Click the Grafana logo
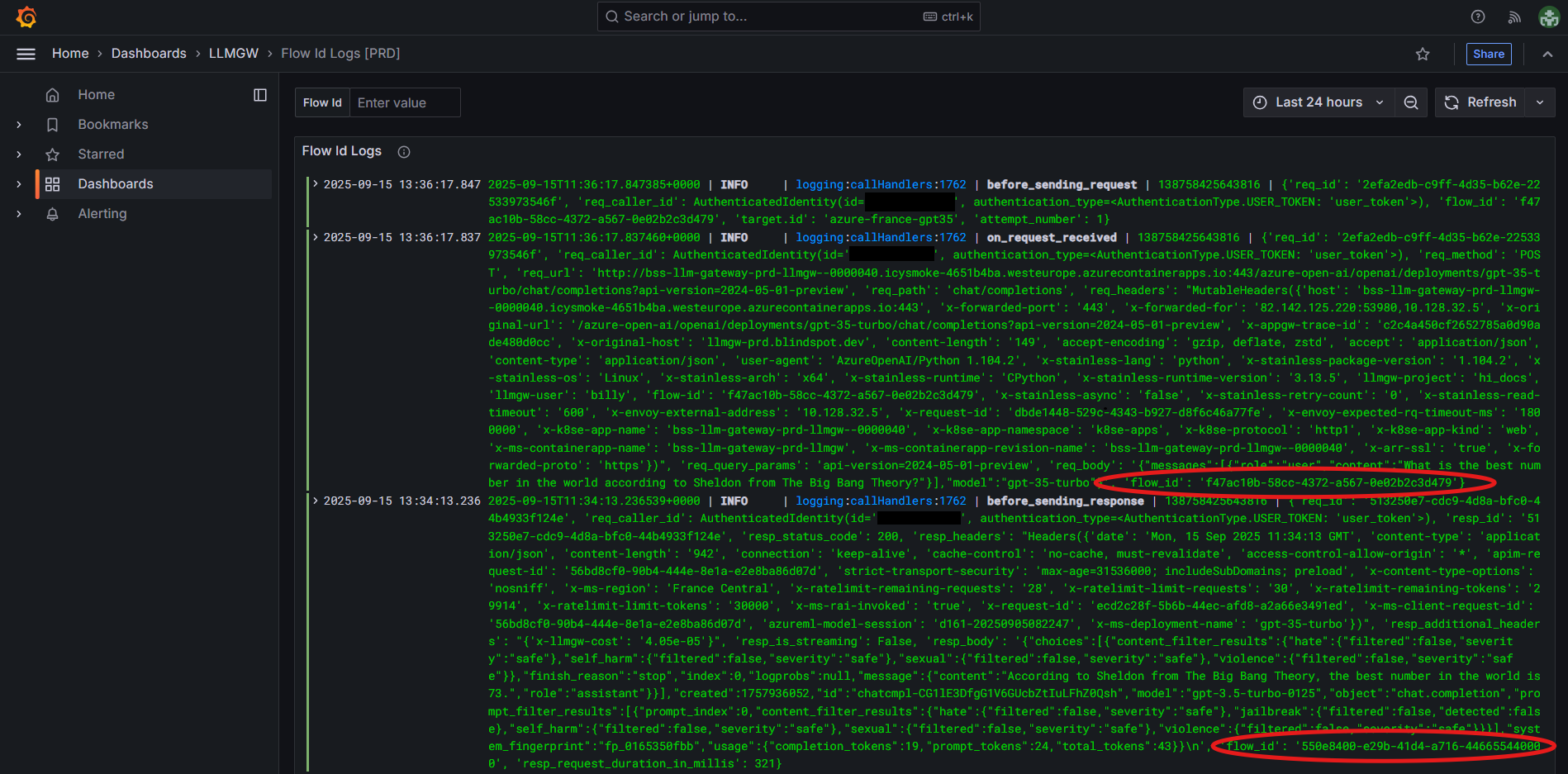This screenshot has width=1568, height=774. click(26, 16)
